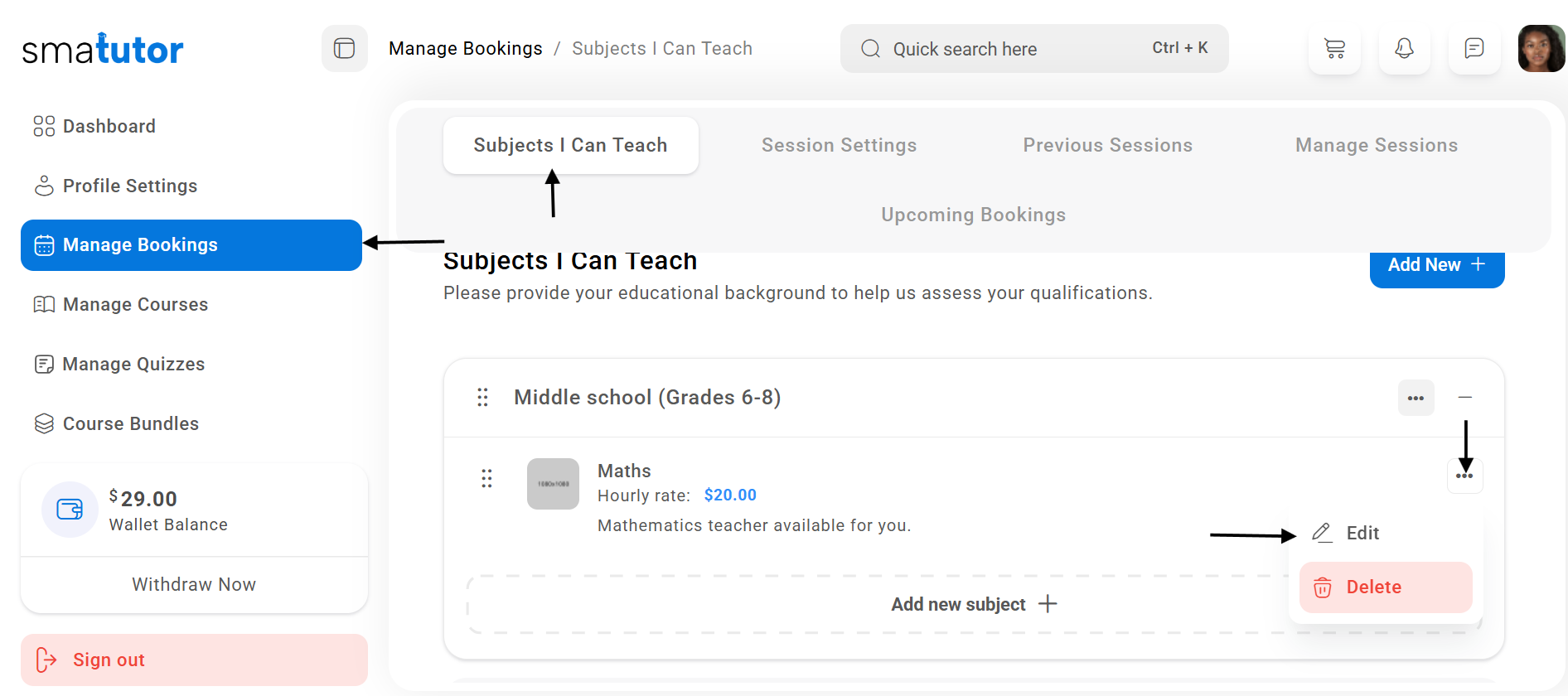This screenshot has height=696, width=1568.
Task: Open the notifications bell
Action: [x=1404, y=49]
